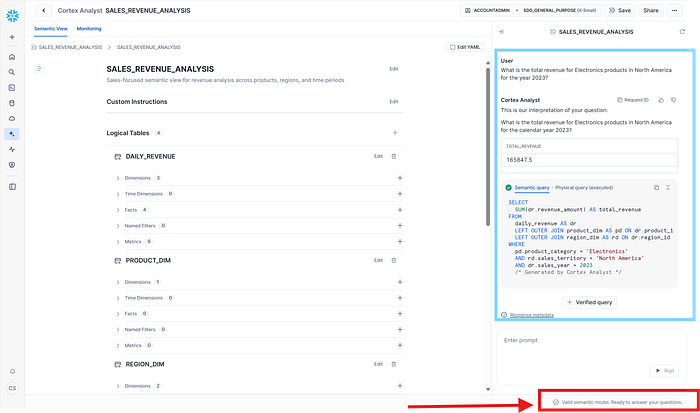Screen dimensions: 700x413
Task: Run the prompt with Run button
Action: [665, 371]
